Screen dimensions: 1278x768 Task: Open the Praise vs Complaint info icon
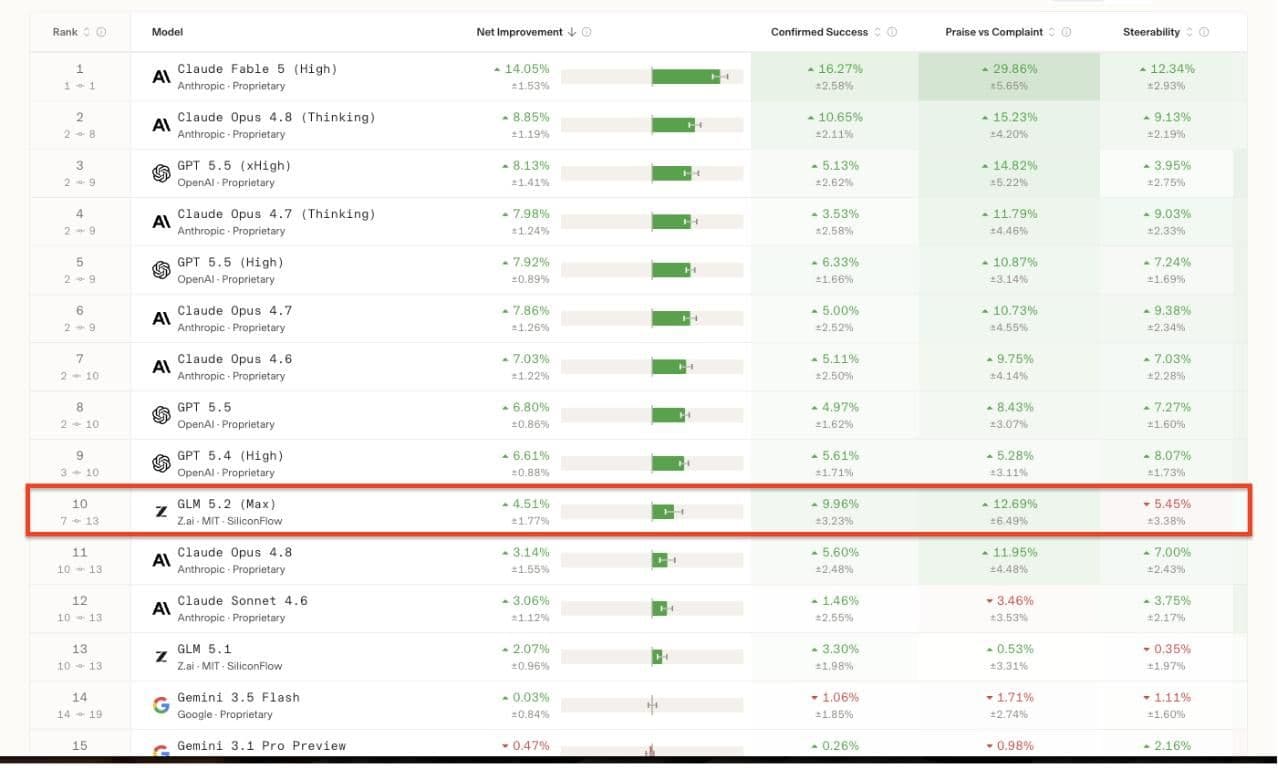click(x=1067, y=32)
